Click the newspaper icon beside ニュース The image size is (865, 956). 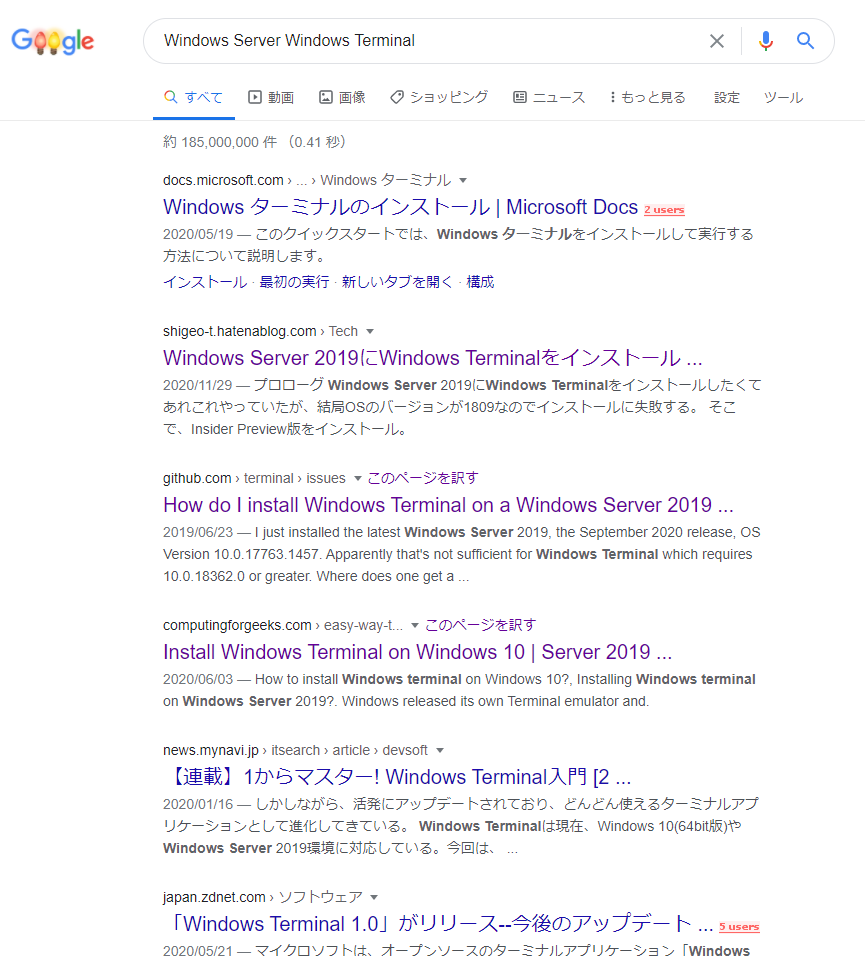(519, 97)
